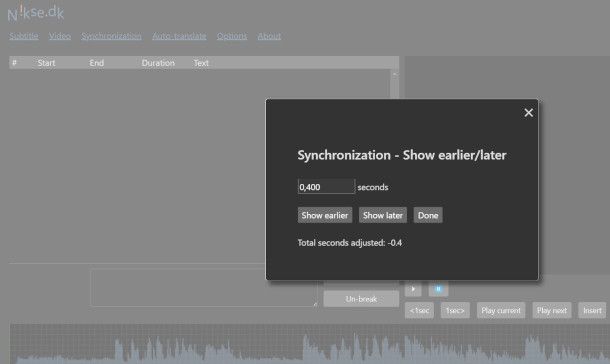Screen dimensions: 610x364
Task: Open the Options menu
Action: tap(232, 36)
